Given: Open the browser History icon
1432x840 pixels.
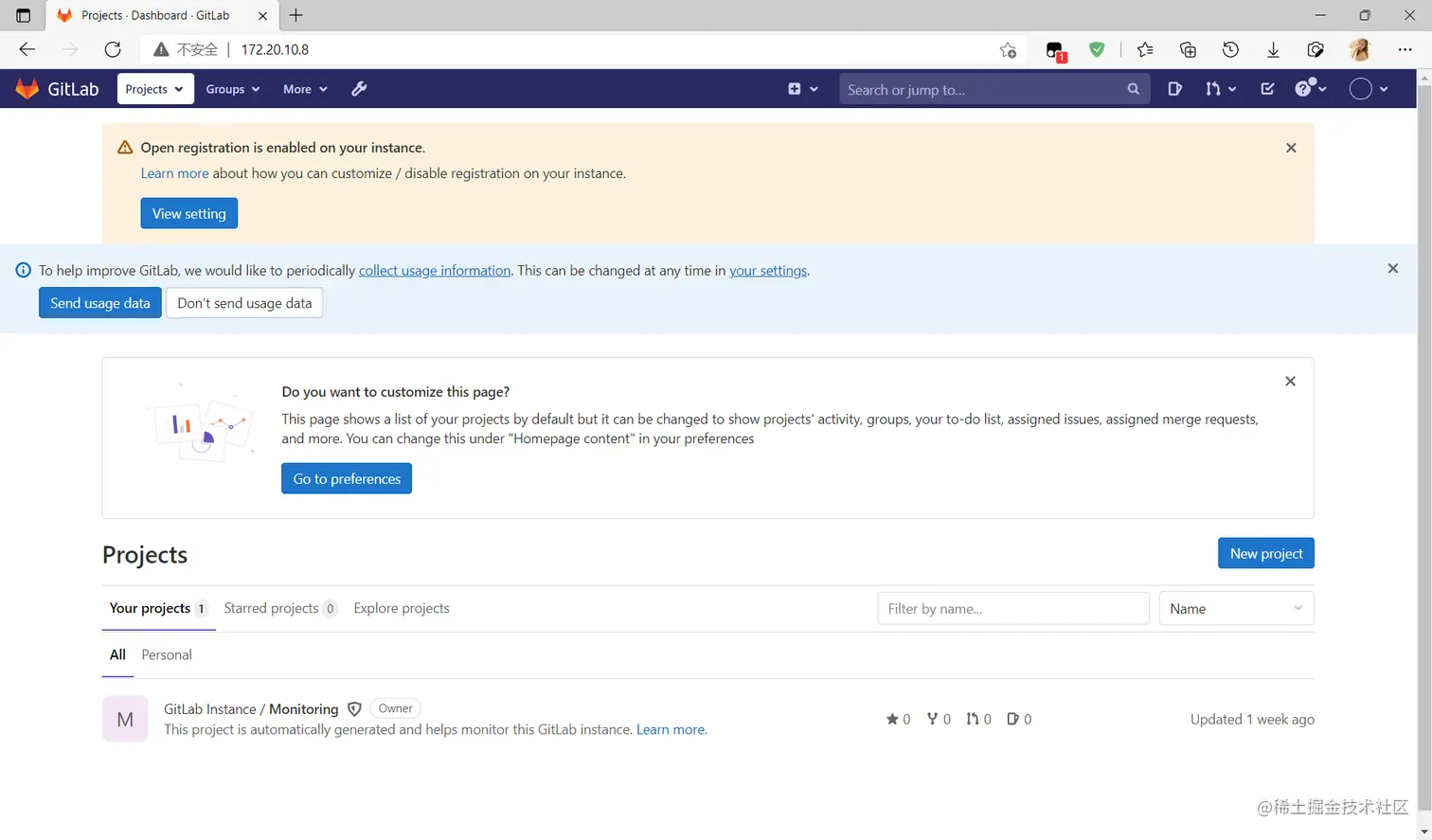Looking at the screenshot, I should click(x=1230, y=49).
